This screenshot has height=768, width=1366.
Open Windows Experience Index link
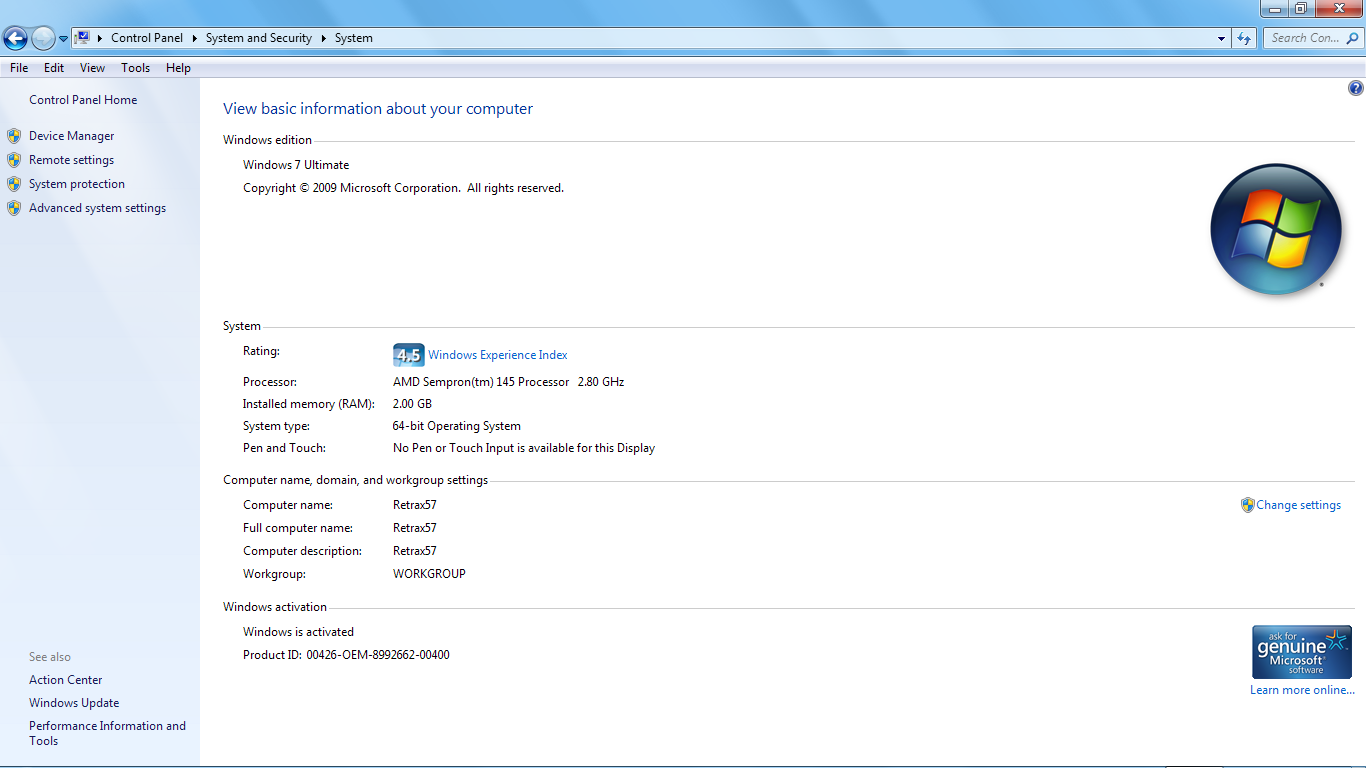click(x=498, y=355)
